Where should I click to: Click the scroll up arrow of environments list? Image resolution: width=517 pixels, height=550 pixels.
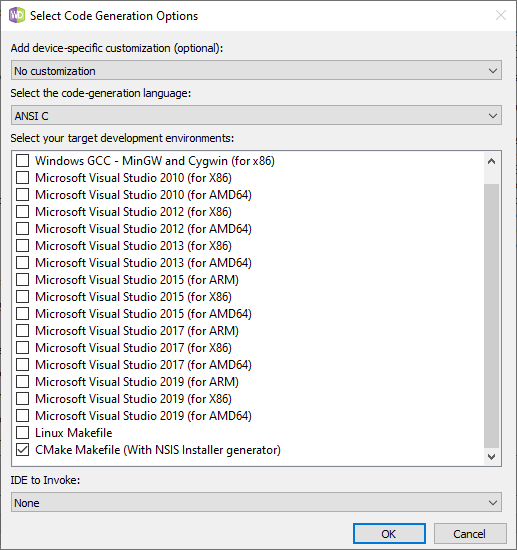click(491, 161)
